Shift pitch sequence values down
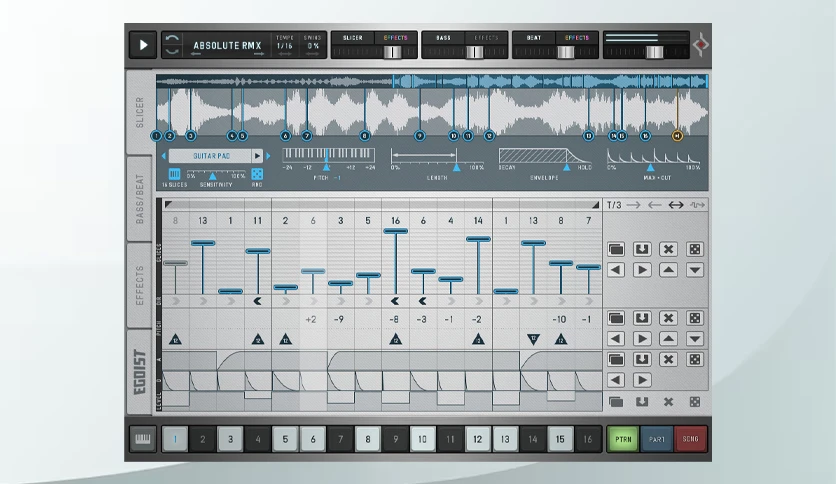The width and height of the screenshot is (836, 484). pyautogui.click(x=695, y=338)
